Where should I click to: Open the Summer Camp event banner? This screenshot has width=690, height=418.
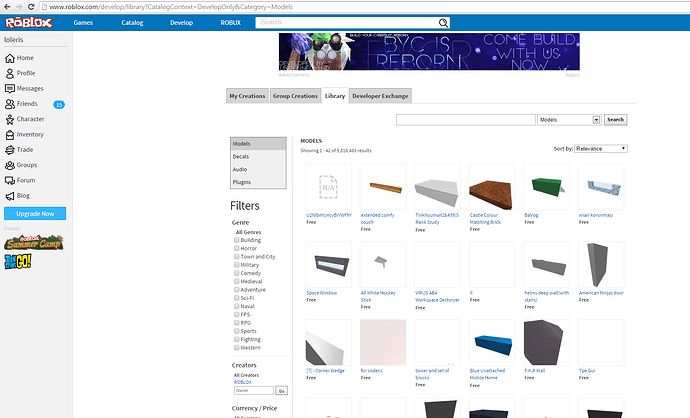pos(34,242)
